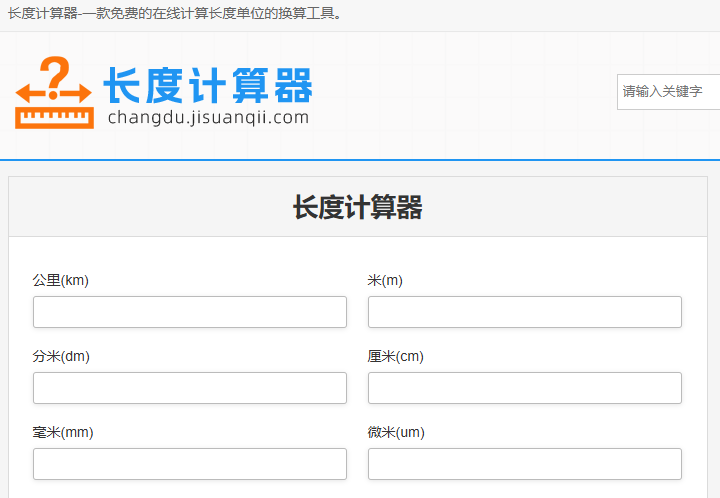720x498 pixels.
Task: Click the top tagline about the free length tool
Action: point(175,13)
